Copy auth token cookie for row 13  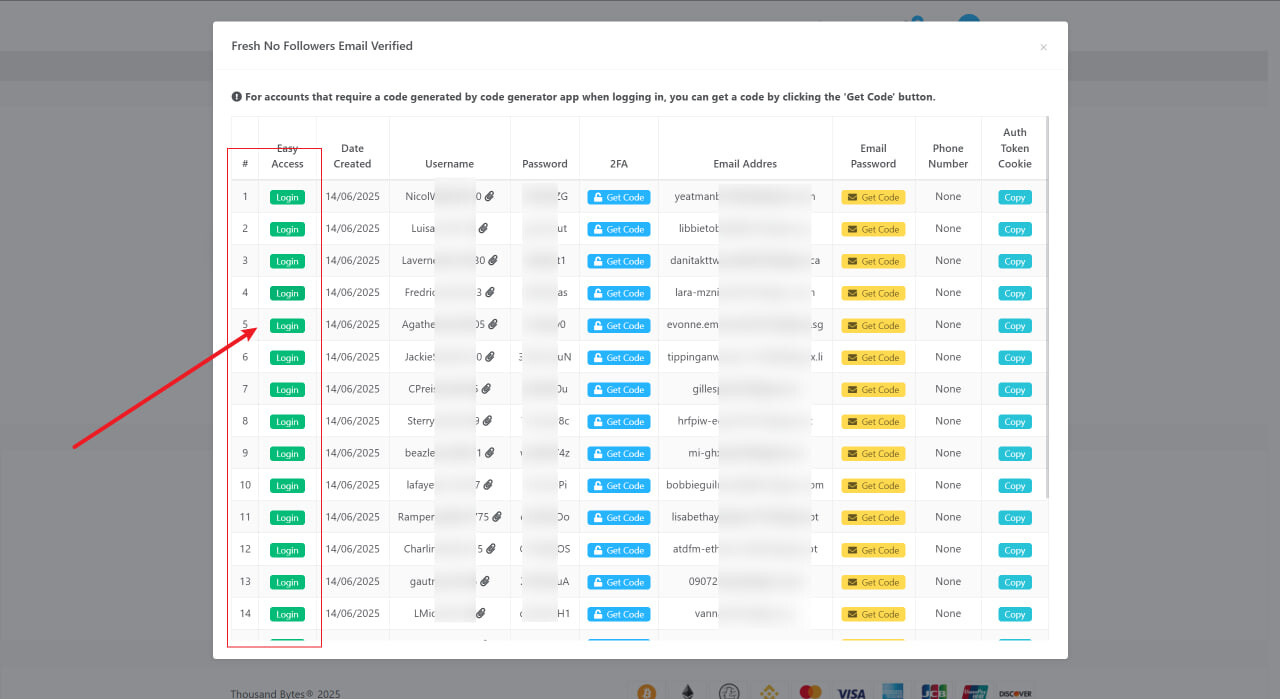(x=1015, y=582)
